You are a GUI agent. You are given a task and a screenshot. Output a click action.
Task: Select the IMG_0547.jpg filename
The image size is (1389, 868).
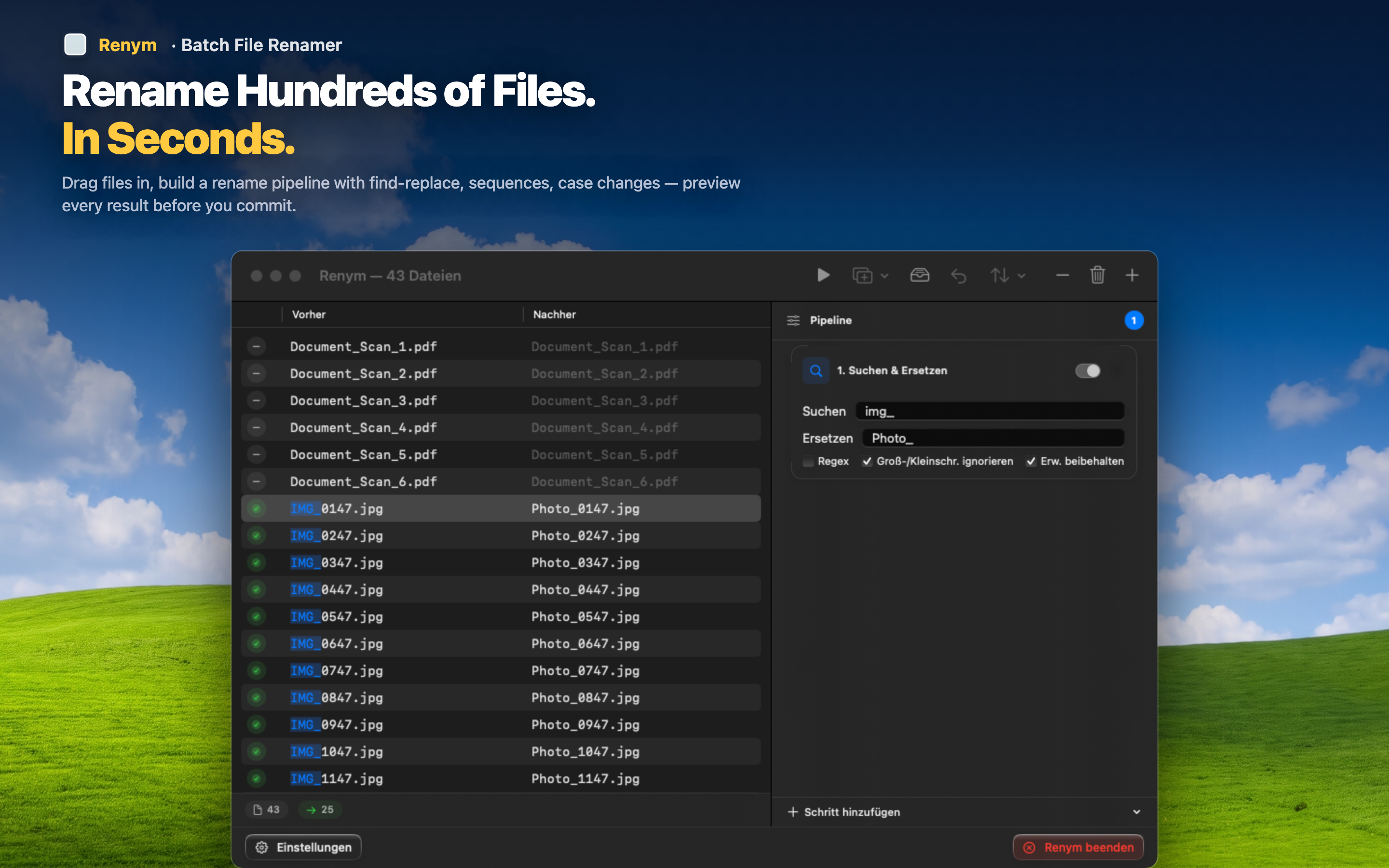(336, 617)
